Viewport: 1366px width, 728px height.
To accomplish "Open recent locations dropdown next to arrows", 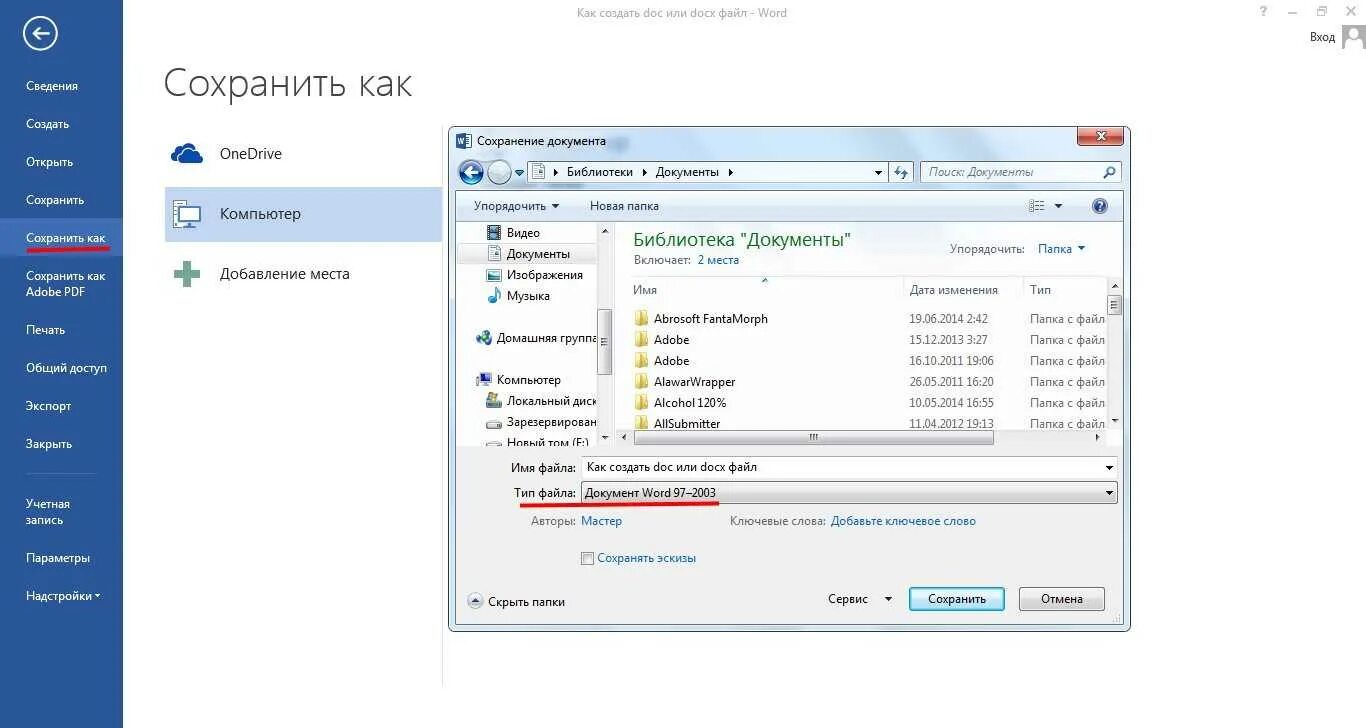I will click(x=519, y=173).
